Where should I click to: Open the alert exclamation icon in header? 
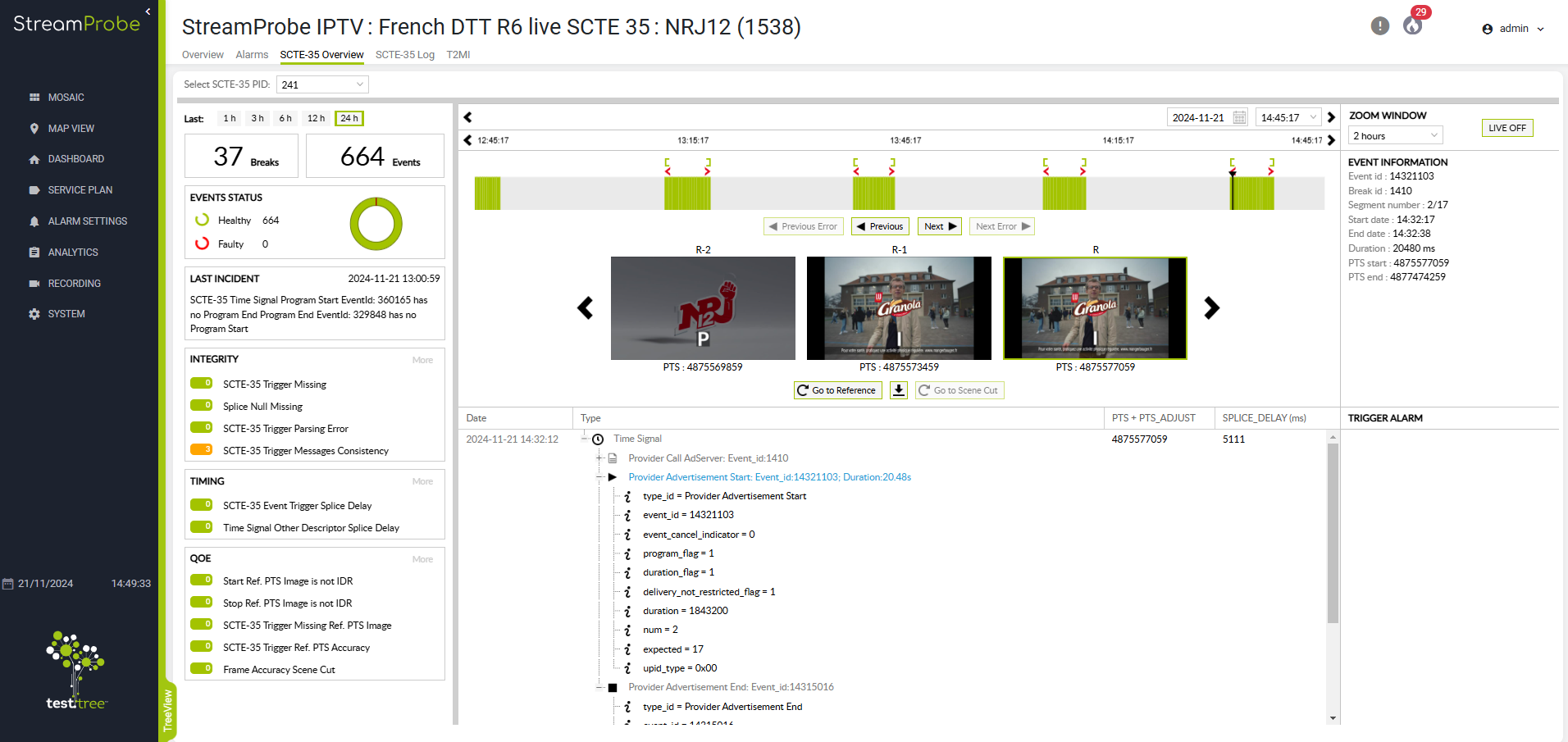click(1380, 26)
